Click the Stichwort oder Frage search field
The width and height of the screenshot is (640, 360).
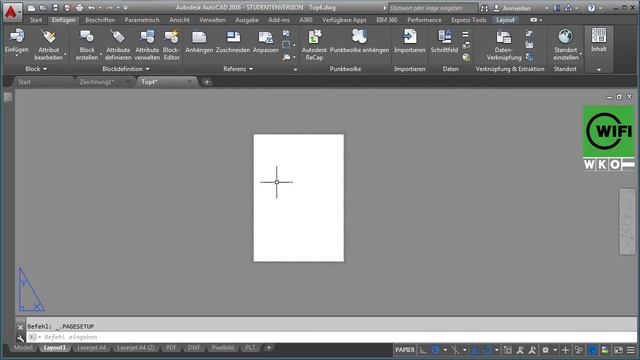pos(432,8)
